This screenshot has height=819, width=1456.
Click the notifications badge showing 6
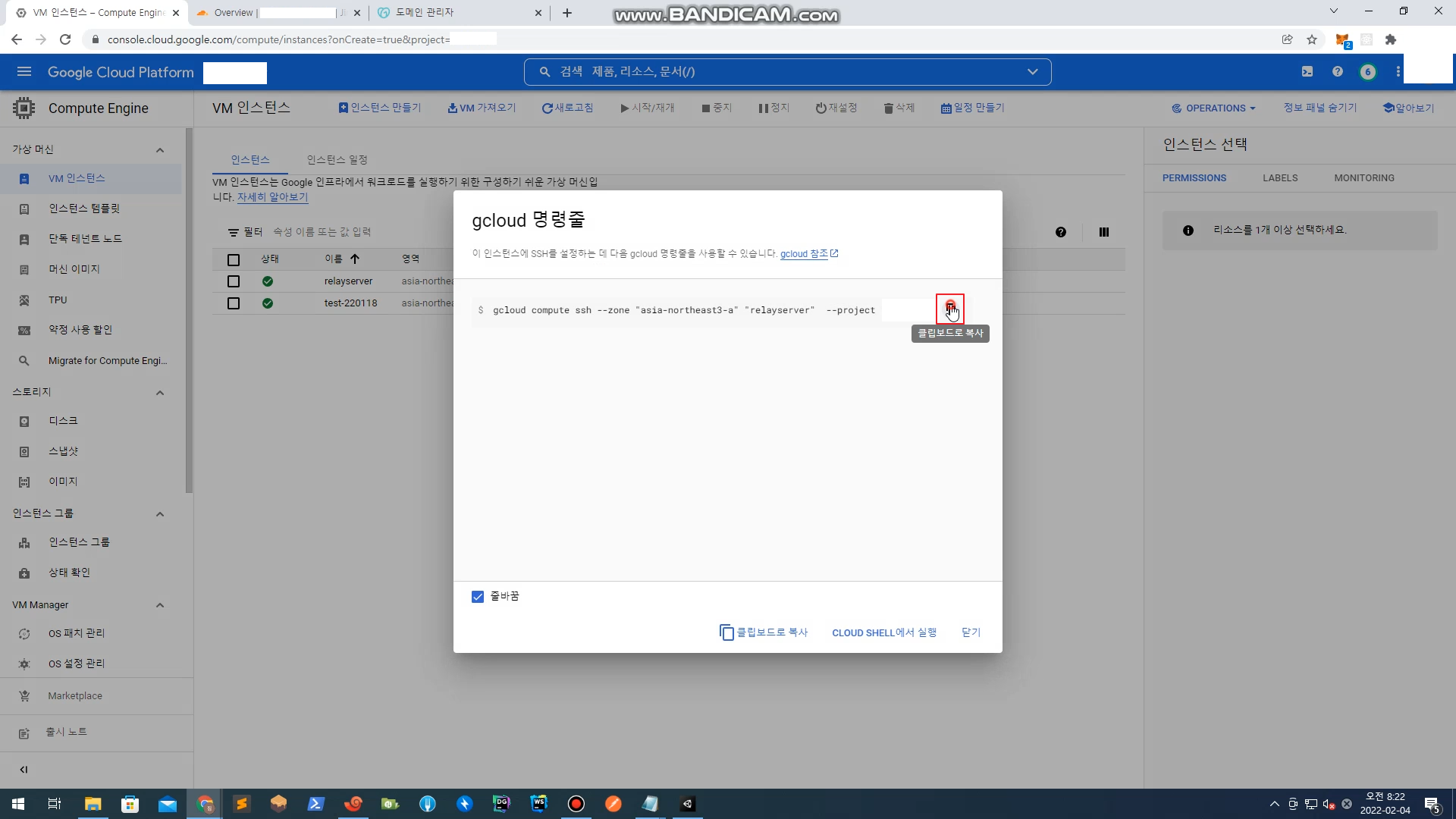point(1367,71)
